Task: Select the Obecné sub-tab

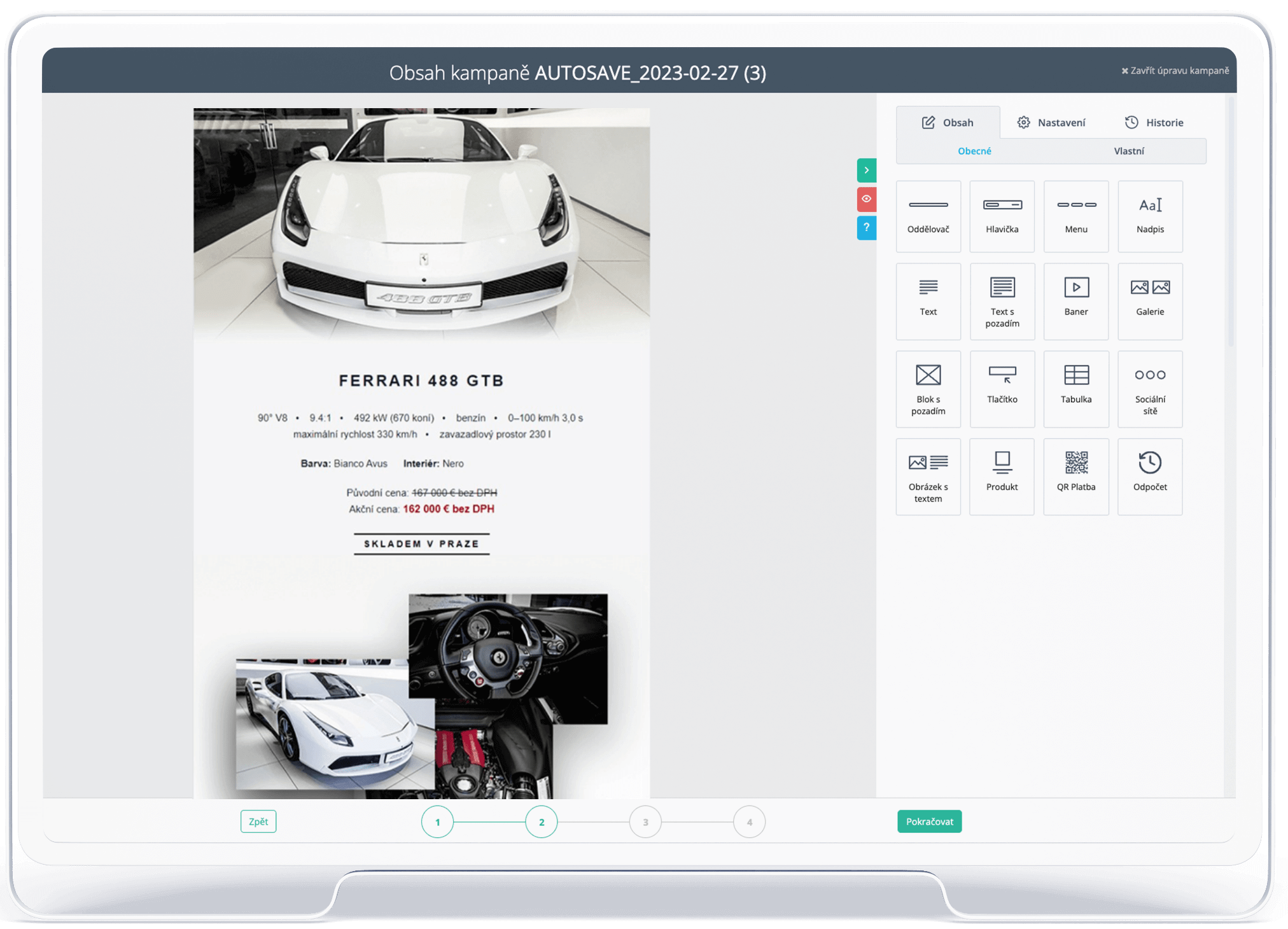Action: pyautogui.click(x=974, y=151)
